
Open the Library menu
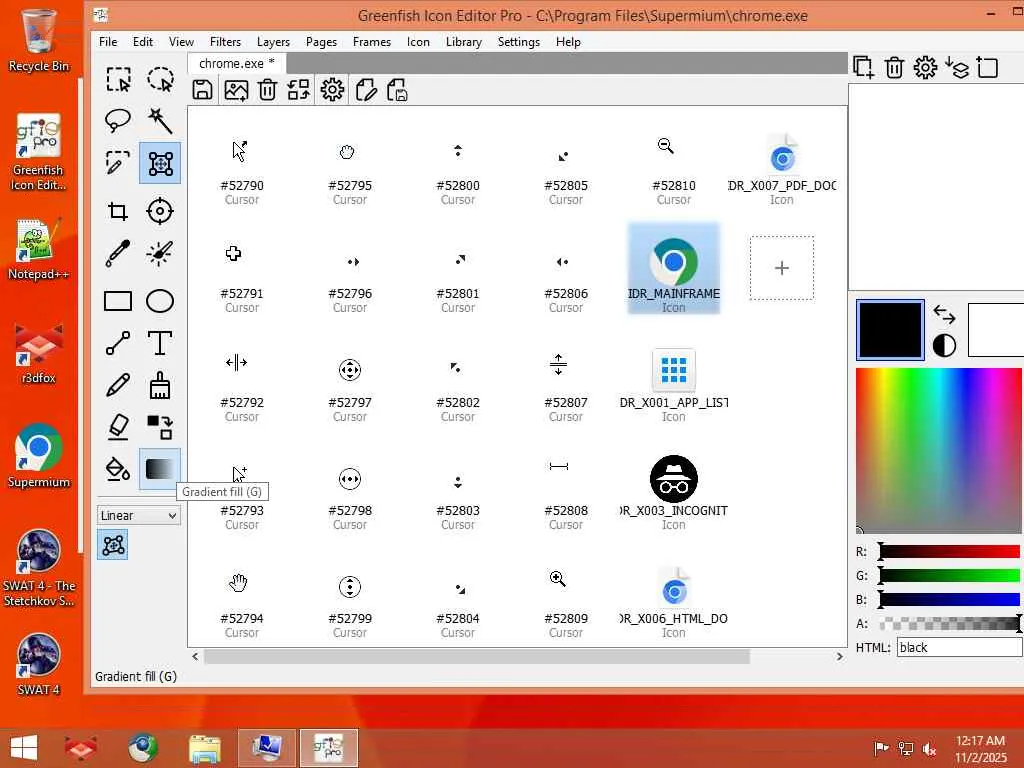pos(464,42)
